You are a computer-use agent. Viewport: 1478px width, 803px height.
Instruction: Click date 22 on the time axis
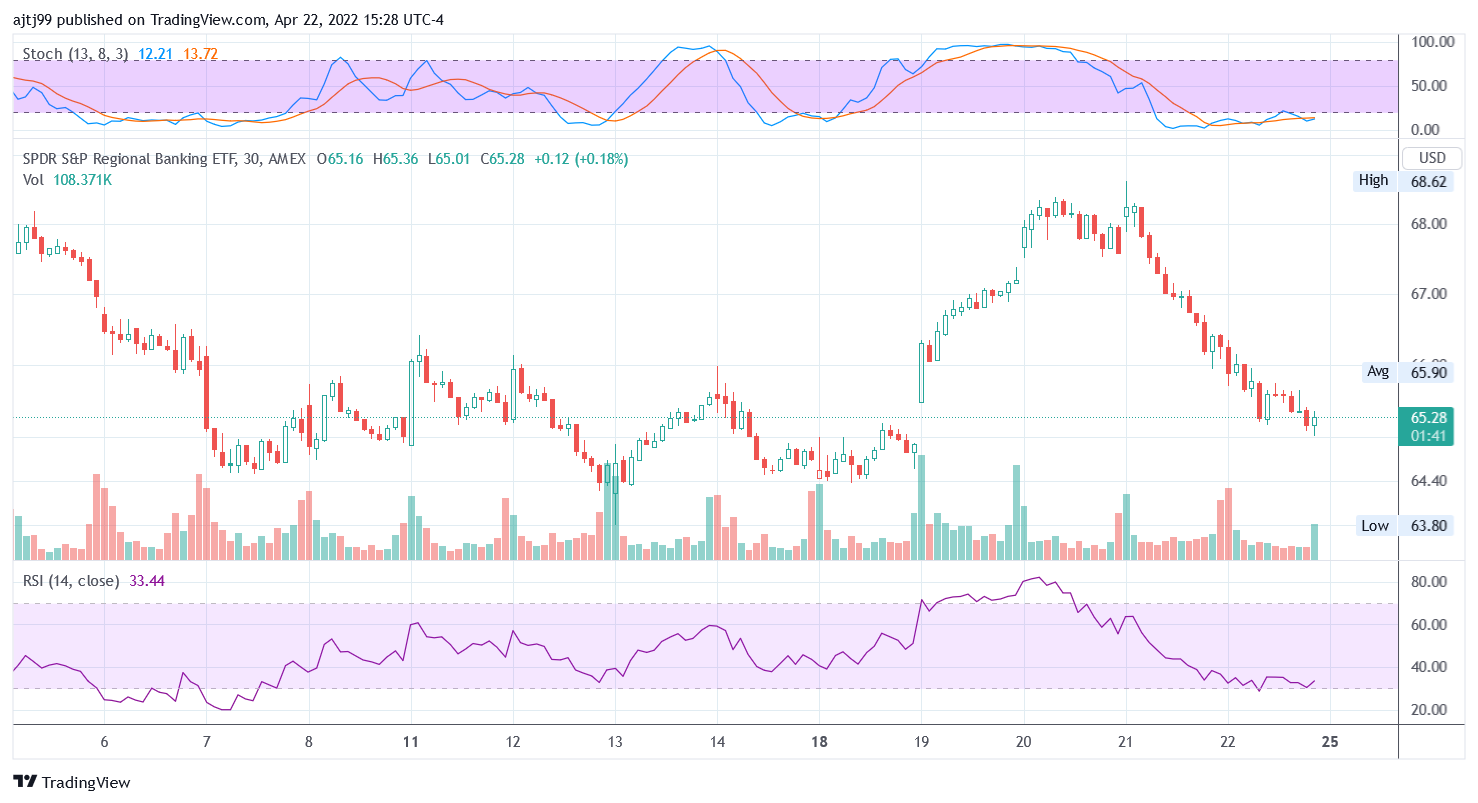point(1228,742)
